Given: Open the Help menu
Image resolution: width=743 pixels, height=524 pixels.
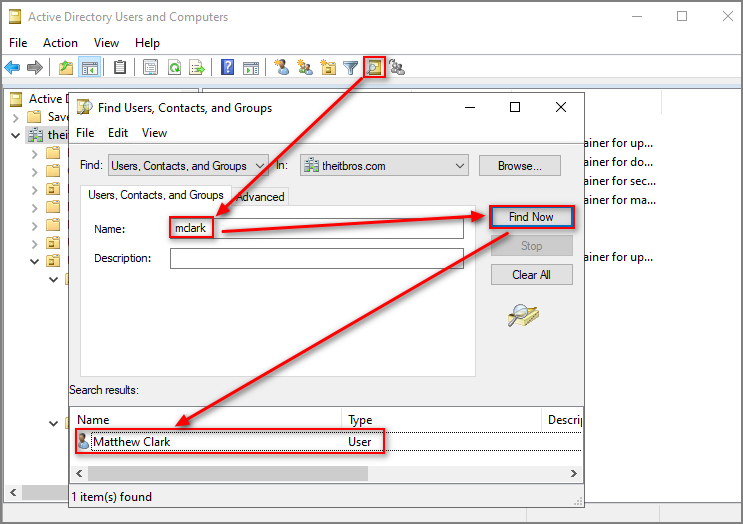Looking at the screenshot, I should coord(147,43).
